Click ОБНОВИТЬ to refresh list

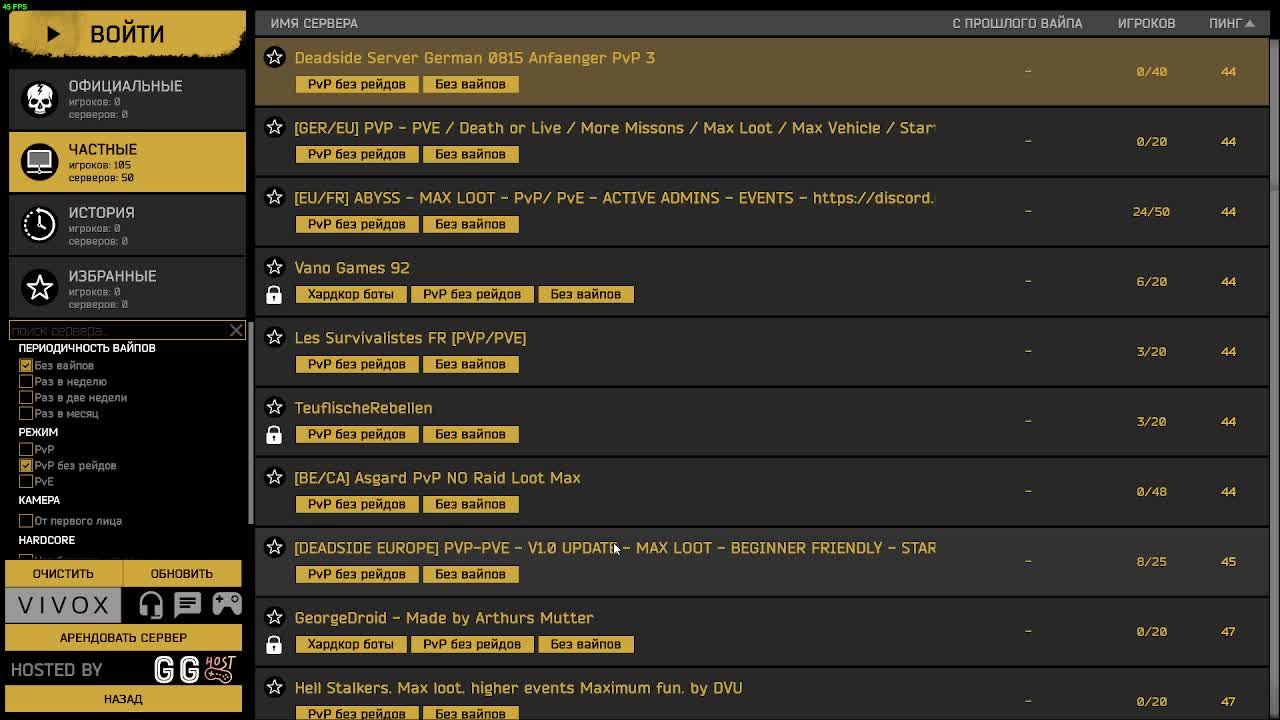pos(182,573)
